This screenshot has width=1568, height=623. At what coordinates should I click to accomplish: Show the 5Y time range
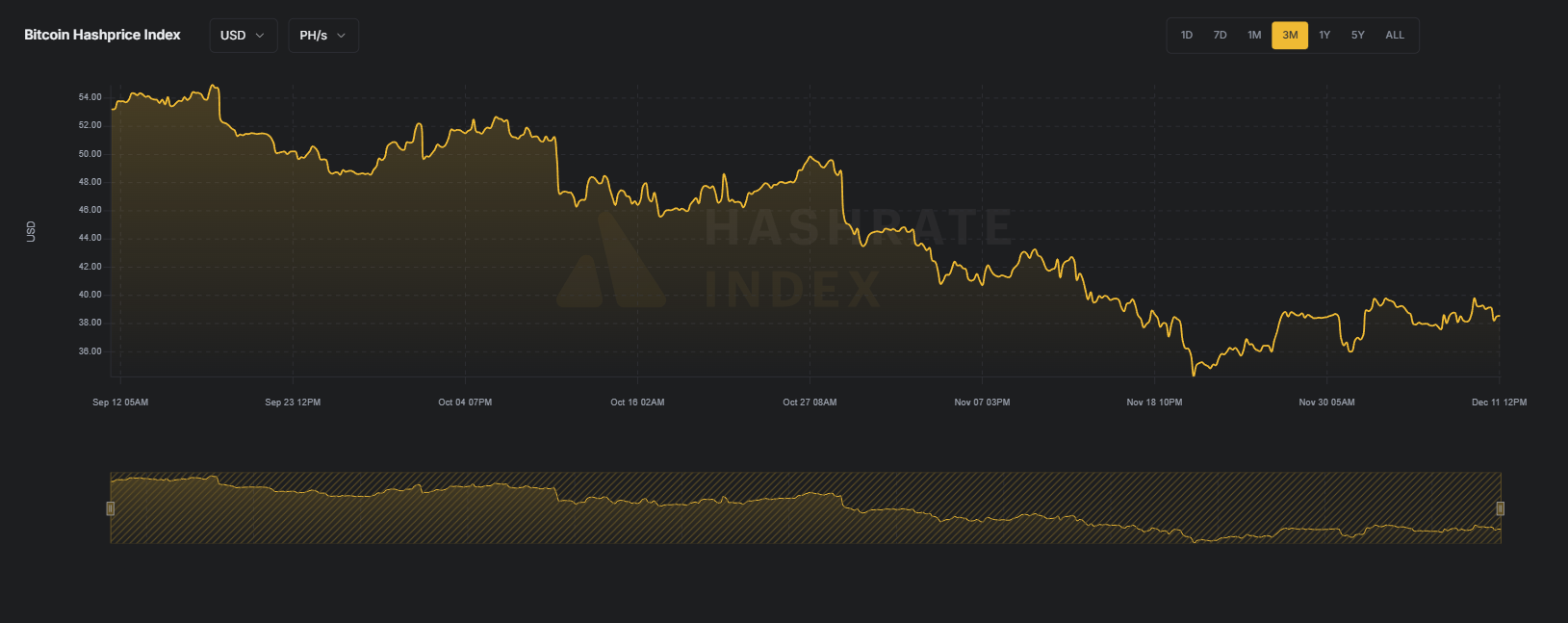1357,36
